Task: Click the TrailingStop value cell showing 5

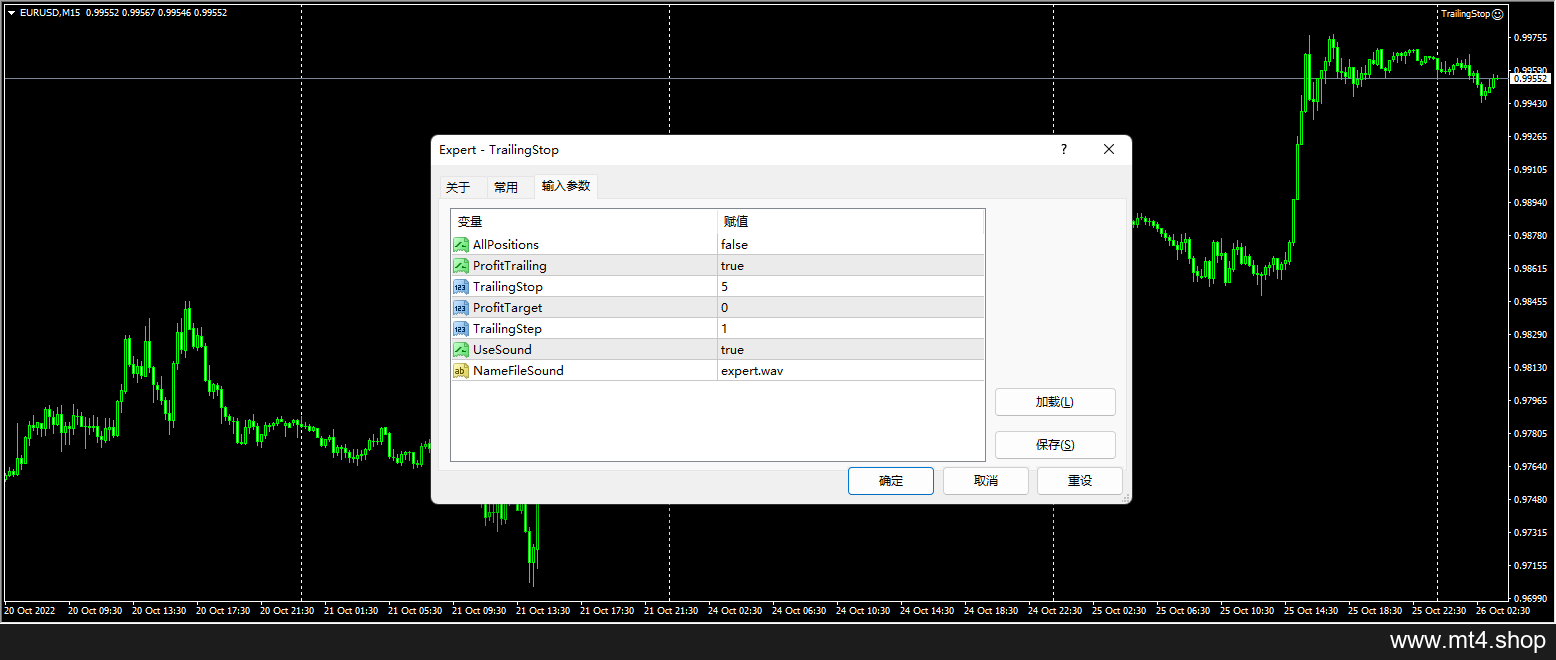Action: coord(851,286)
